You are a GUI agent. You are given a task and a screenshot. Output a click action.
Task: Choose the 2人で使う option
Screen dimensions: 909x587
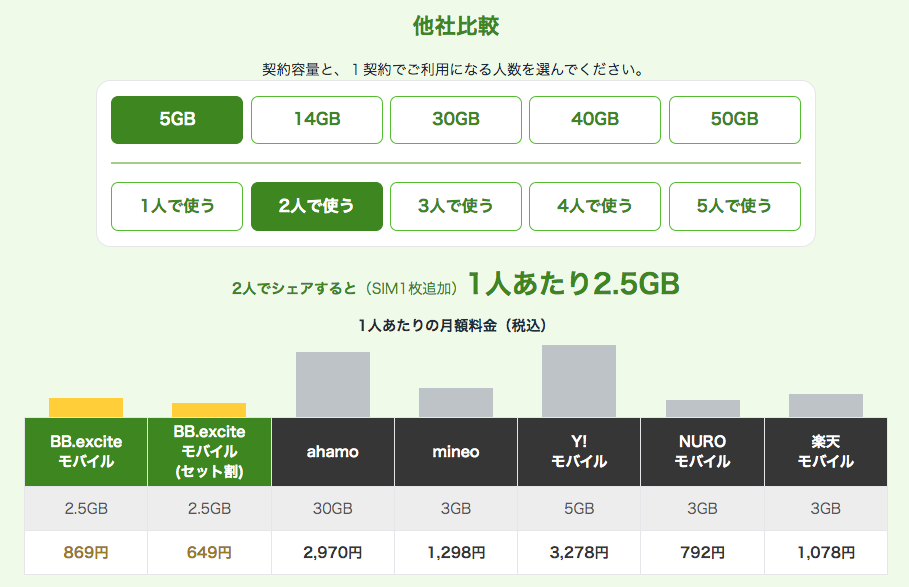[x=317, y=206]
